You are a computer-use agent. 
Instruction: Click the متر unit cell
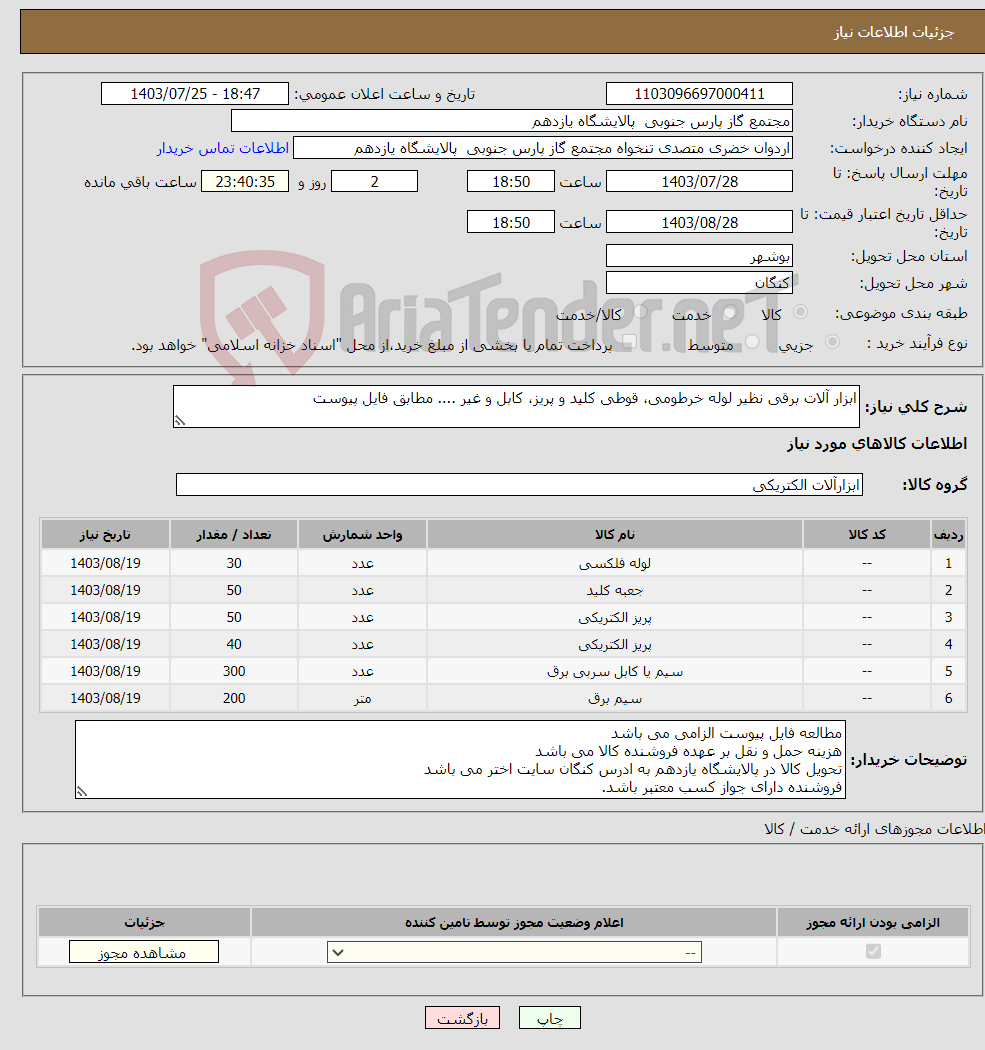[x=362, y=698]
